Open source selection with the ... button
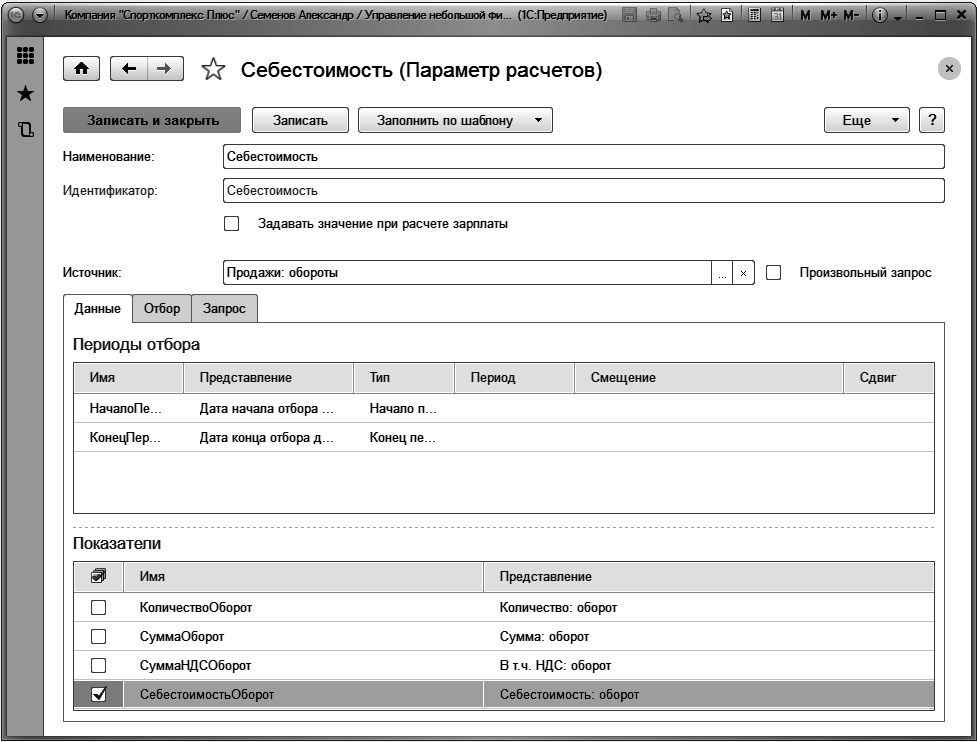The width and height of the screenshot is (977, 742). [x=722, y=273]
